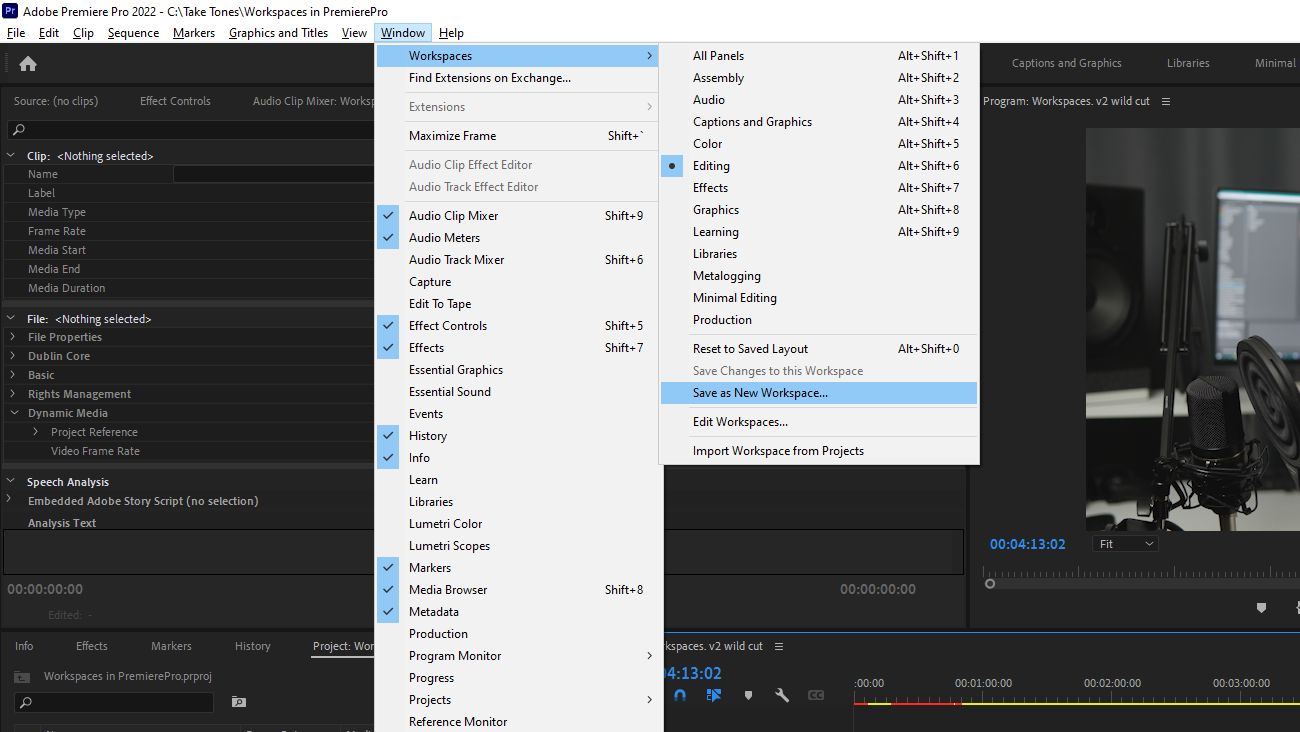Open the timeline panel hamburger menu

click(x=779, y=646)
